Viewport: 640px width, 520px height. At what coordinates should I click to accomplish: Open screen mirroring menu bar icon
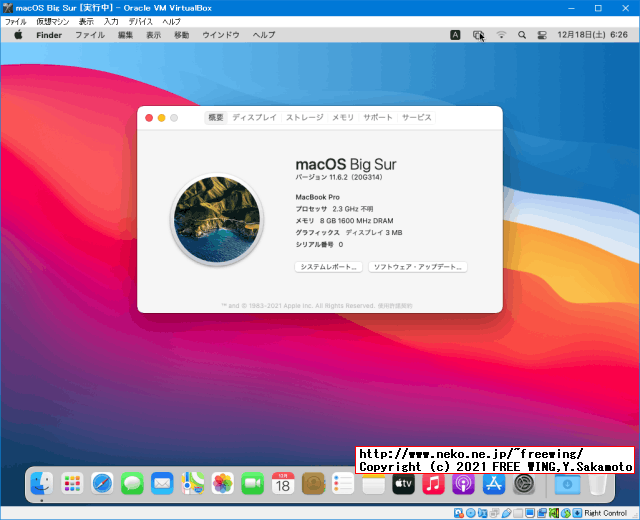(x=478, y=35)
